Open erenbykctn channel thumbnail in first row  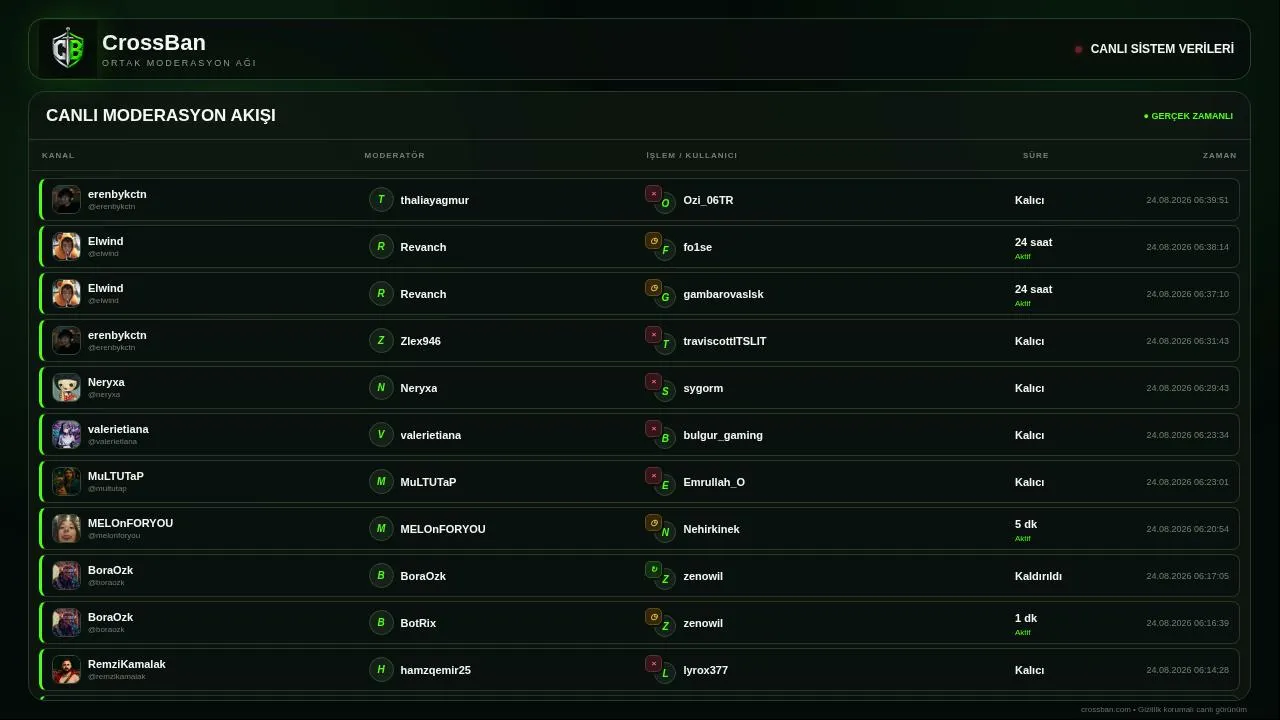tap(66, 199)
